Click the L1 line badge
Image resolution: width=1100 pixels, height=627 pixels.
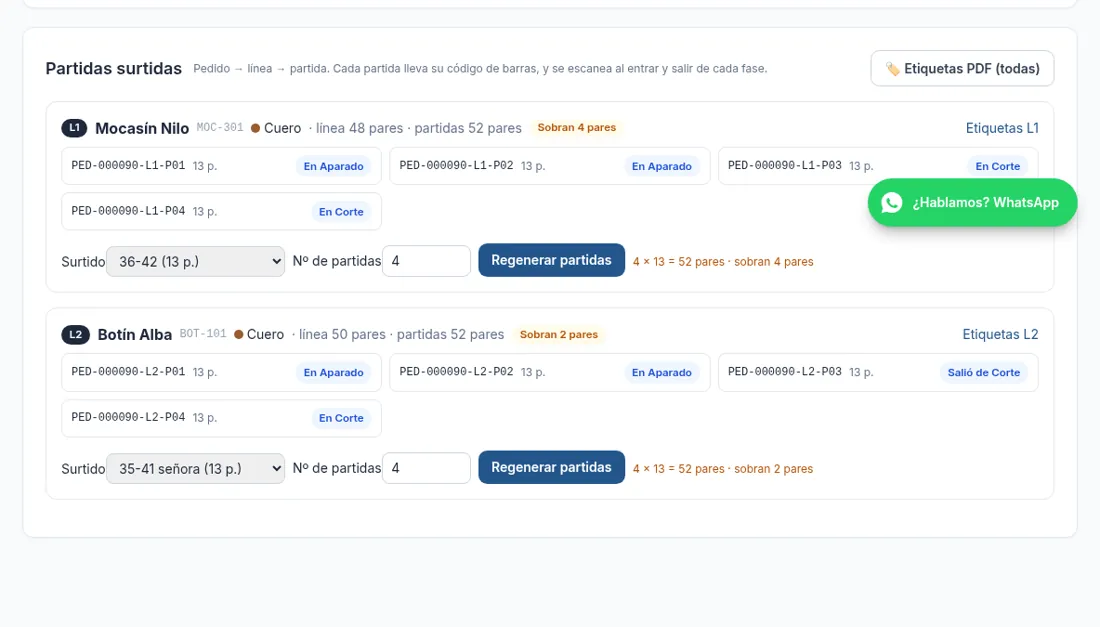[x=74, y=128]
